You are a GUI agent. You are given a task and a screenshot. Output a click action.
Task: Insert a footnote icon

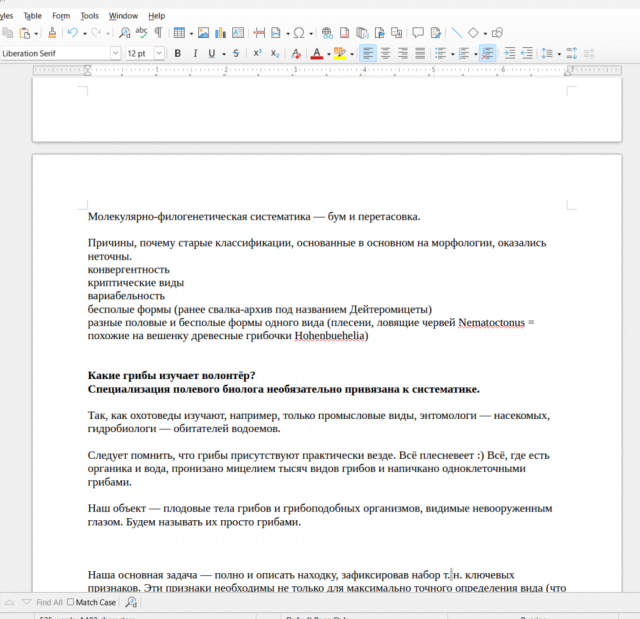coord(344,33)
